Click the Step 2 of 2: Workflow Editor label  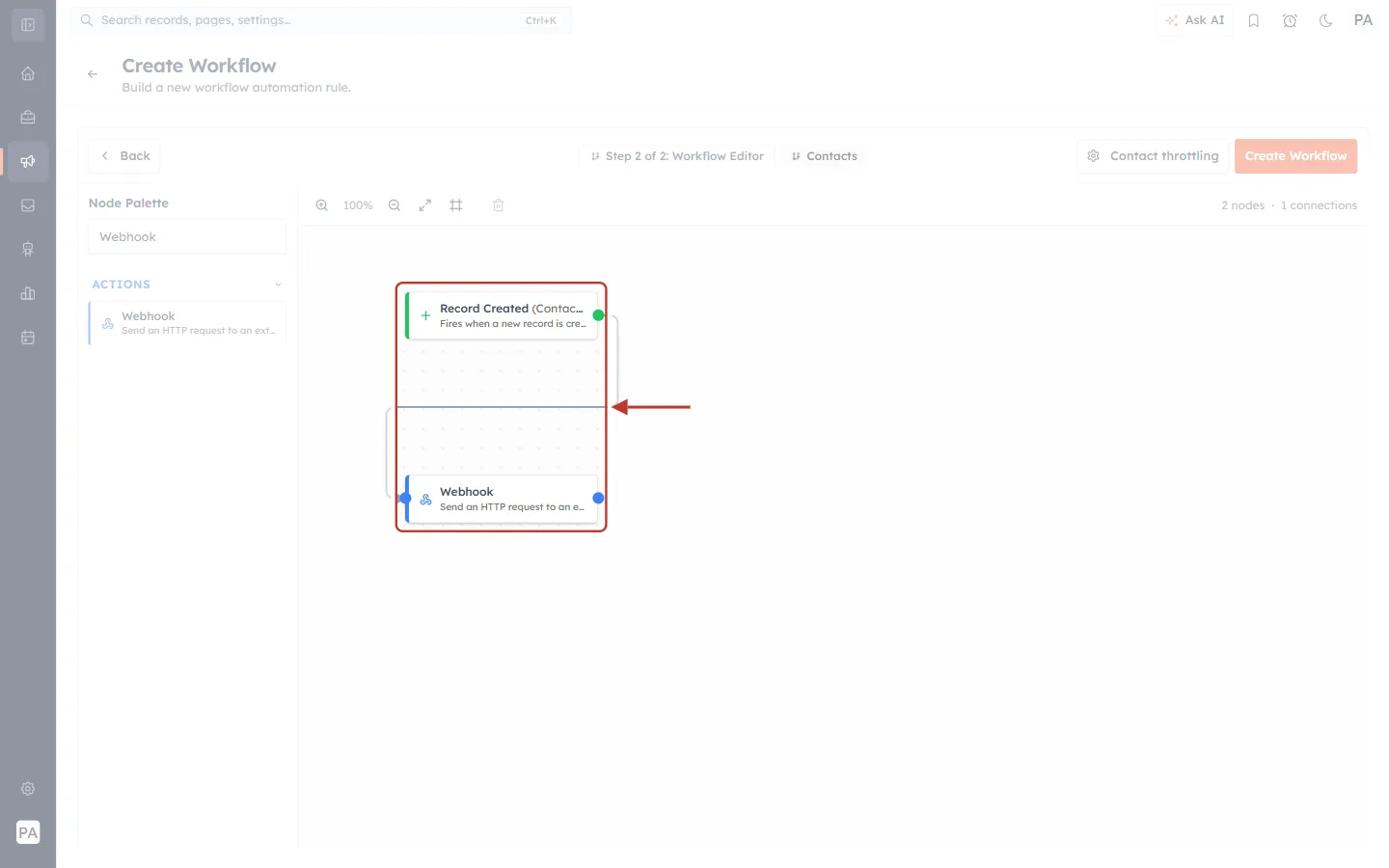point(677,156)
